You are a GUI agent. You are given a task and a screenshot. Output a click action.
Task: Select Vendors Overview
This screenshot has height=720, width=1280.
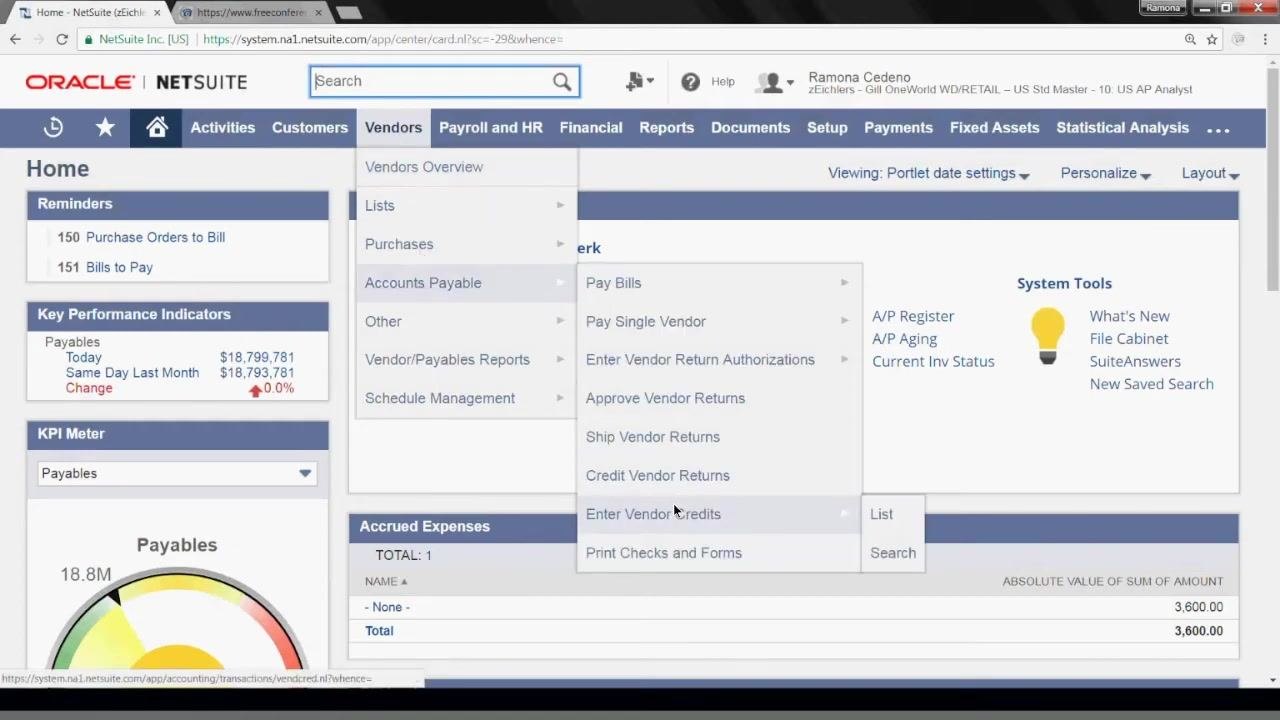(466, 167)
